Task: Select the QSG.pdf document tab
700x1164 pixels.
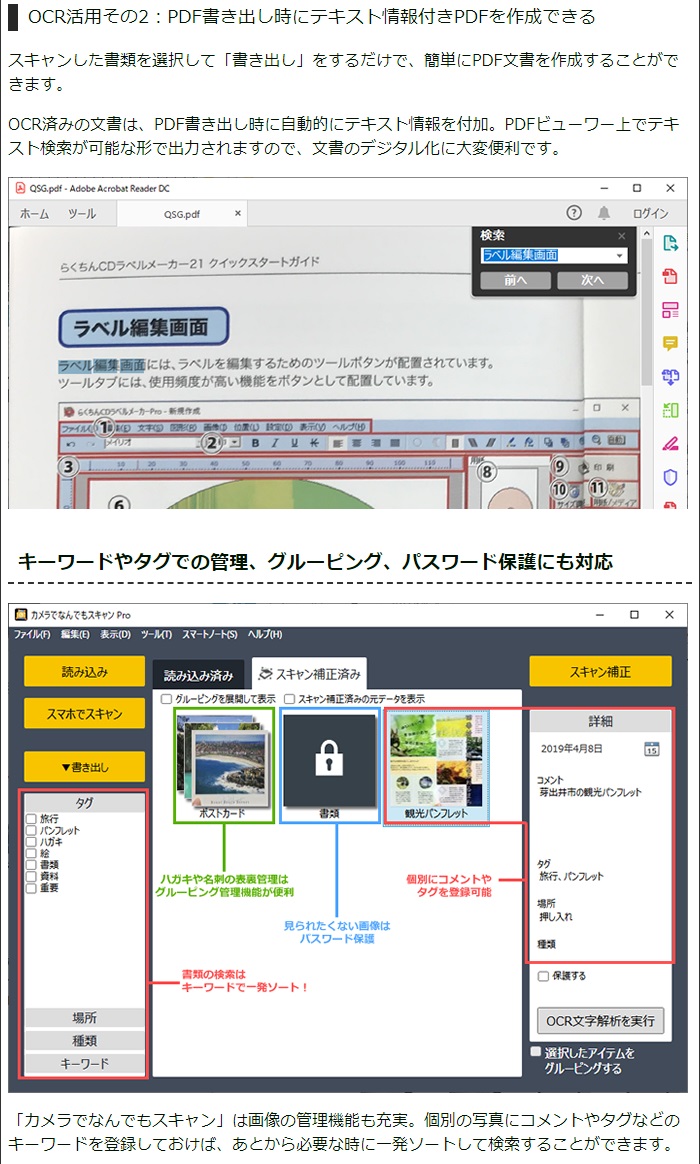Action: point(182,214)
